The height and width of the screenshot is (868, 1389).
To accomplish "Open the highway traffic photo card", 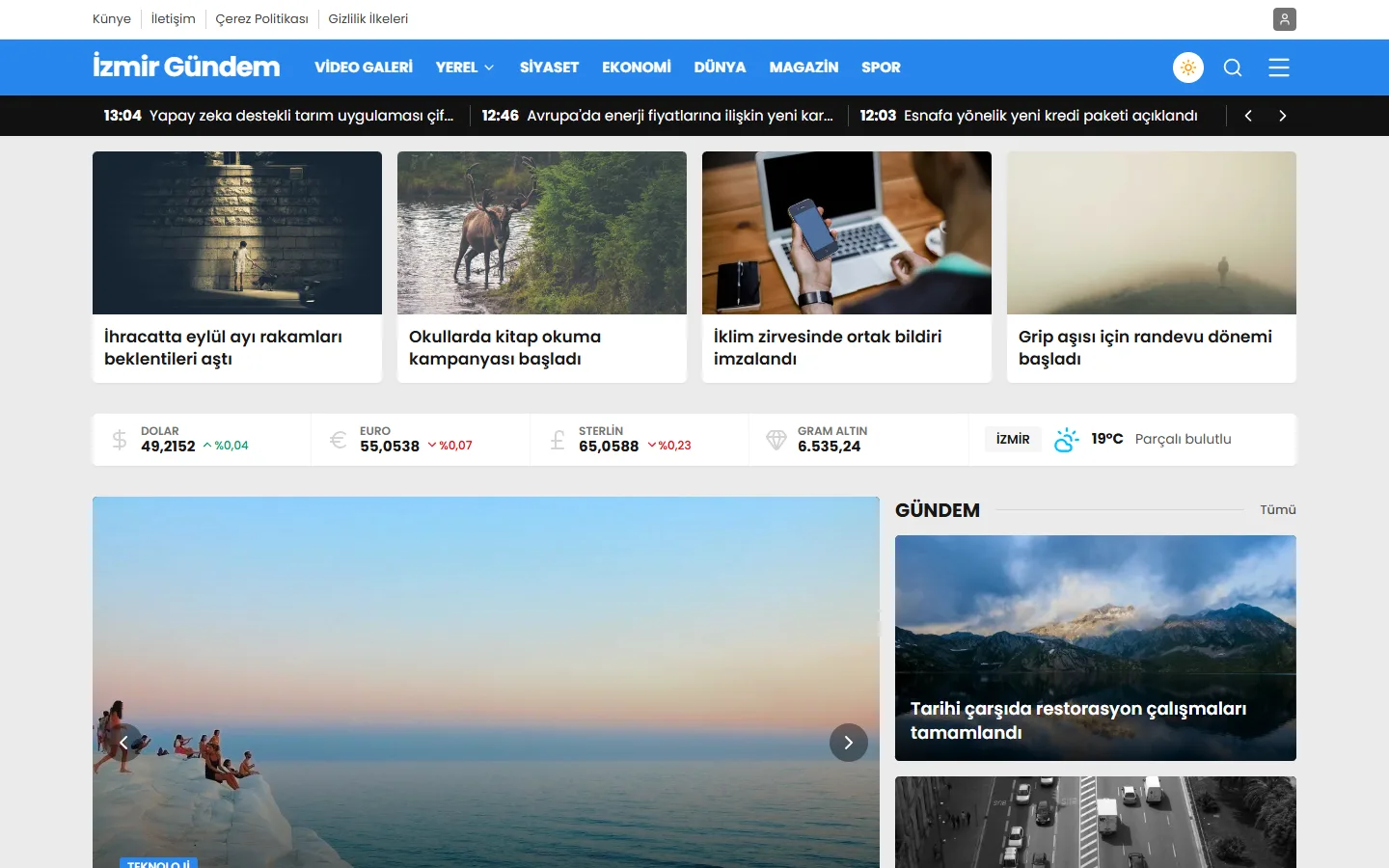I will pyautogui.click(x=1096, y=822).
